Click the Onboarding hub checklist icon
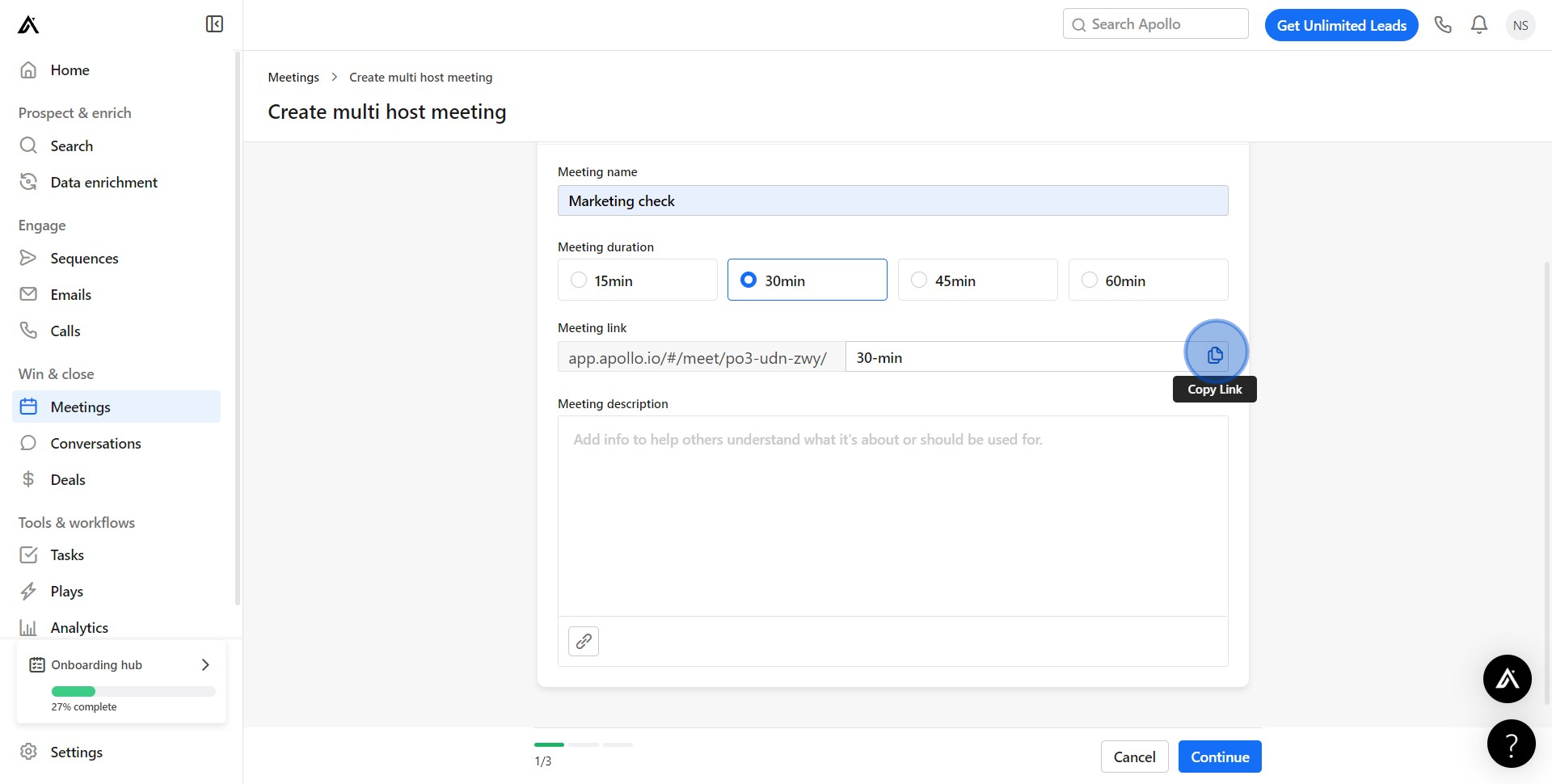This screenshot has width=1552, height=784. 37,664
